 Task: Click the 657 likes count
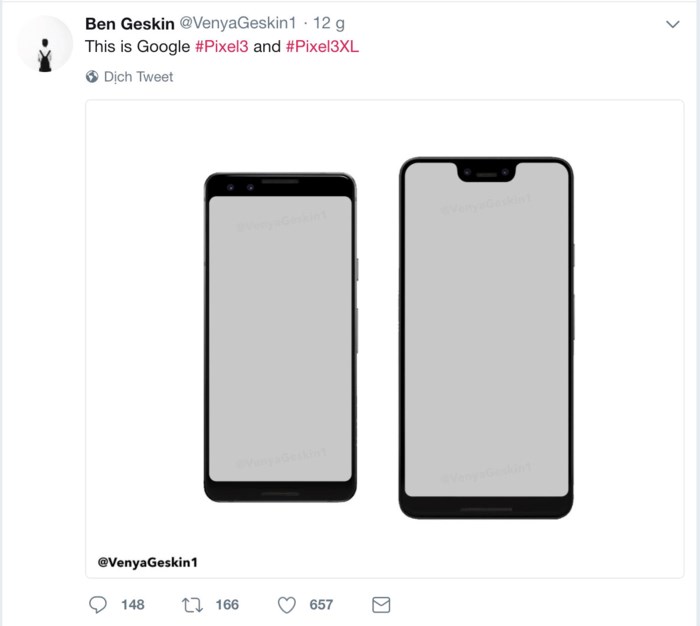(x=321, y=604)
